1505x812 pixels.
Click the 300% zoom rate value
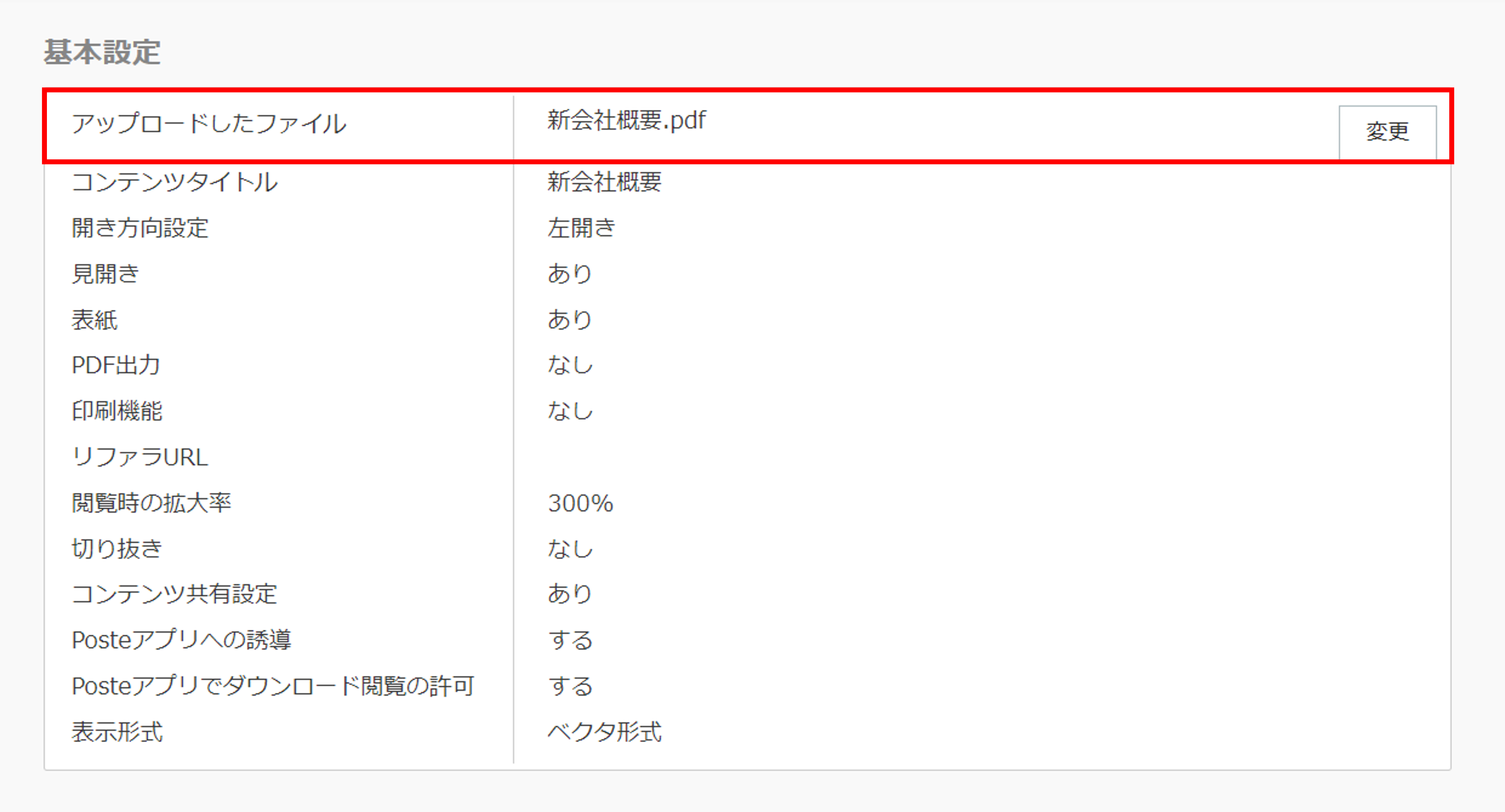pos(580,503)
